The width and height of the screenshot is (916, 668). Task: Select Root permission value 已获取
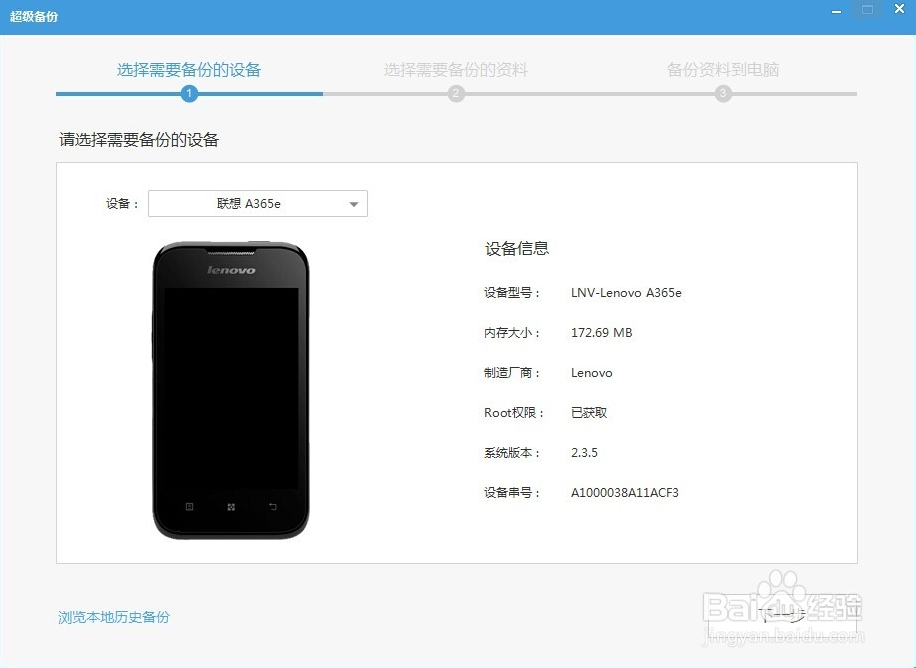pos(589,413)
